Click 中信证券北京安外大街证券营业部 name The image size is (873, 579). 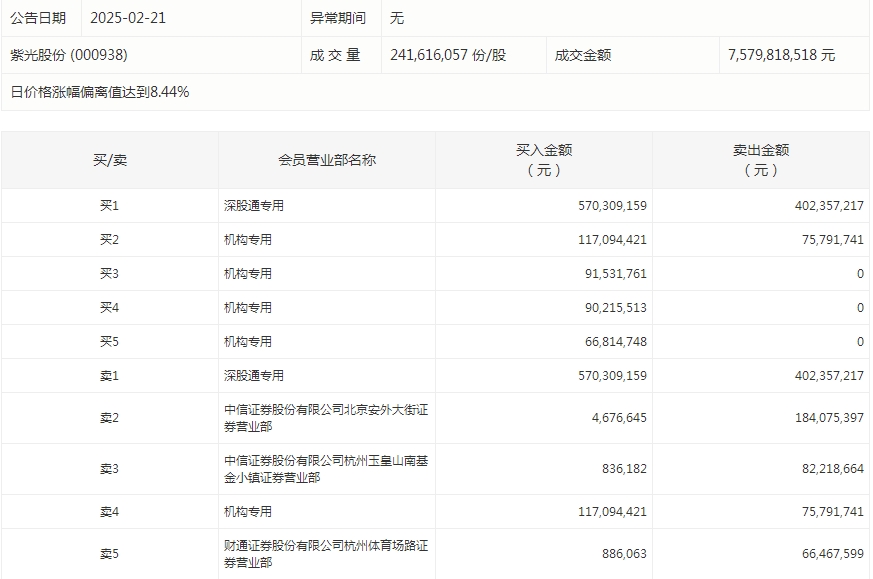coord(326,418)
